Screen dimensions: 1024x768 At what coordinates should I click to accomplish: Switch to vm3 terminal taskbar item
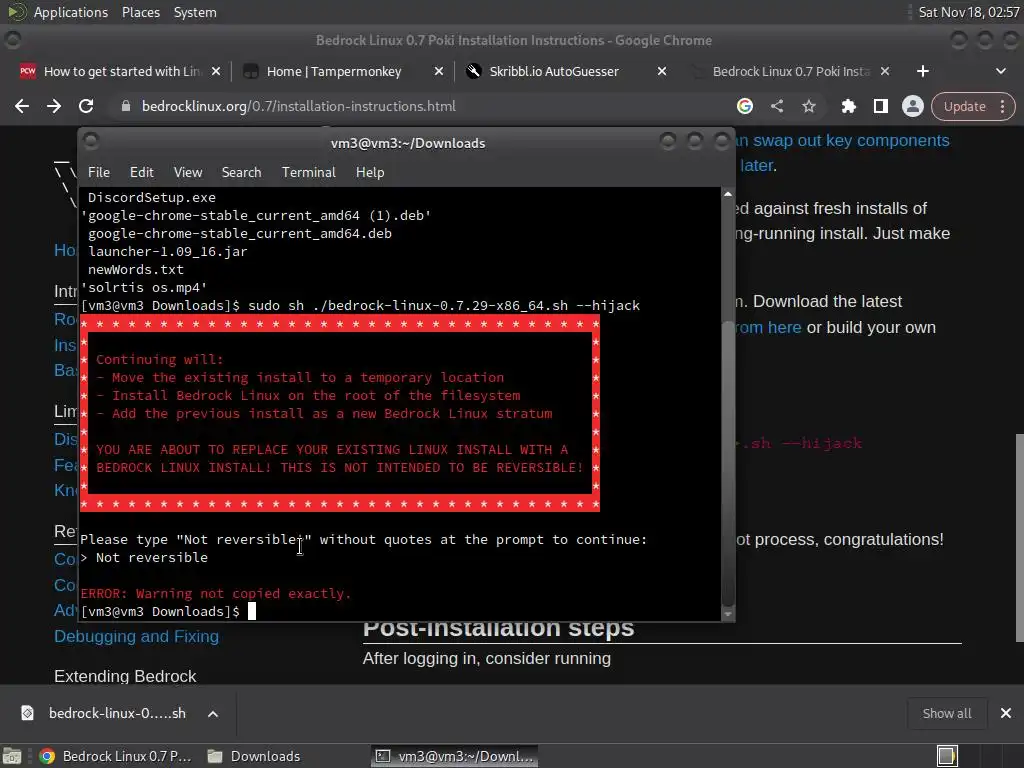(x=455, y=756)
